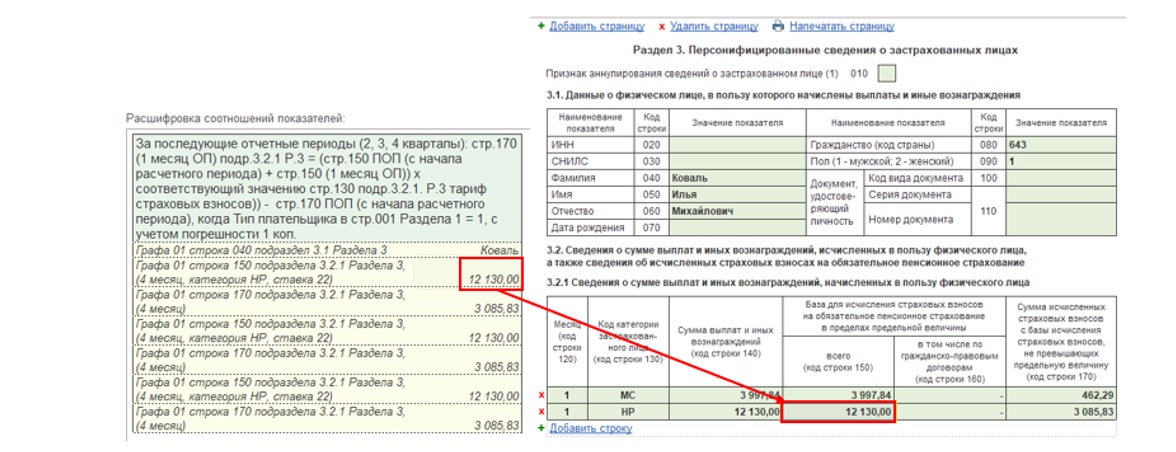Click the civil-contract column 160 cell in НР row

click(x=951, y=412)
